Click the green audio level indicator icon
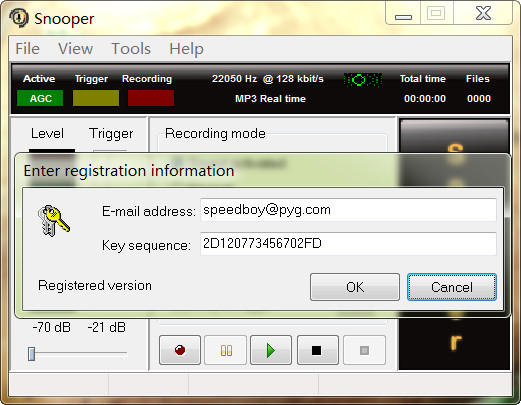The width and height of the screenshot is (521, 405). click(x=363, y=80)
